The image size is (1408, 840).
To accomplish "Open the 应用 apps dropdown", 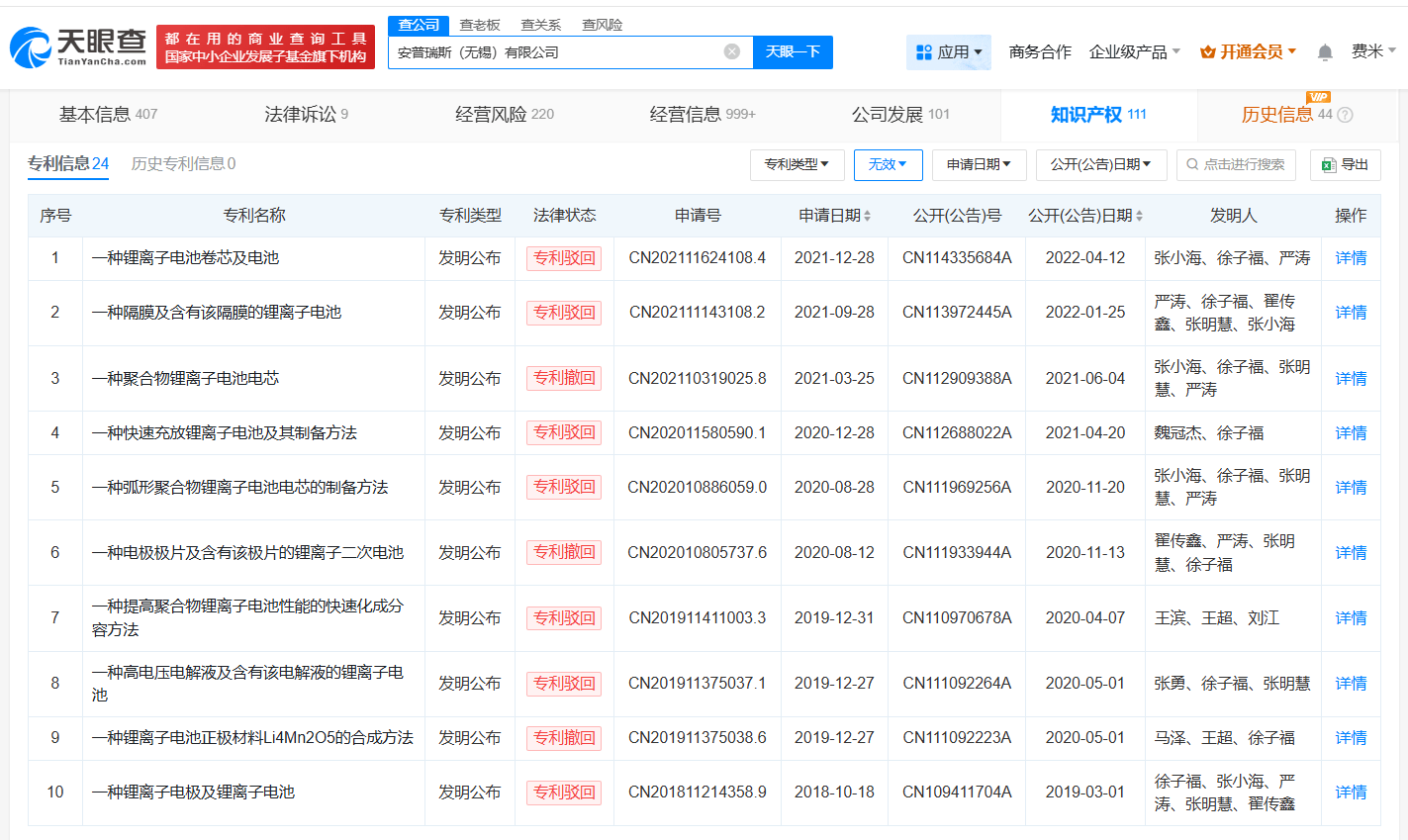I will click(x=949, y=51).
